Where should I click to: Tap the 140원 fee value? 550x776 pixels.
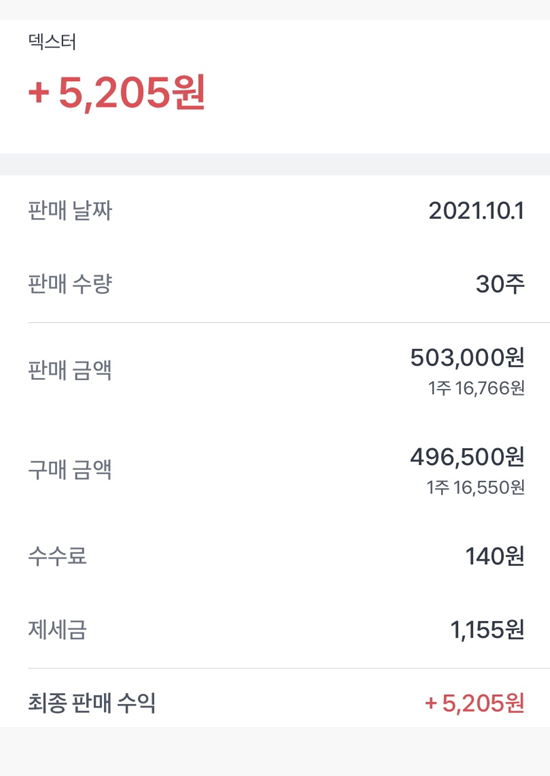point(495,556)
